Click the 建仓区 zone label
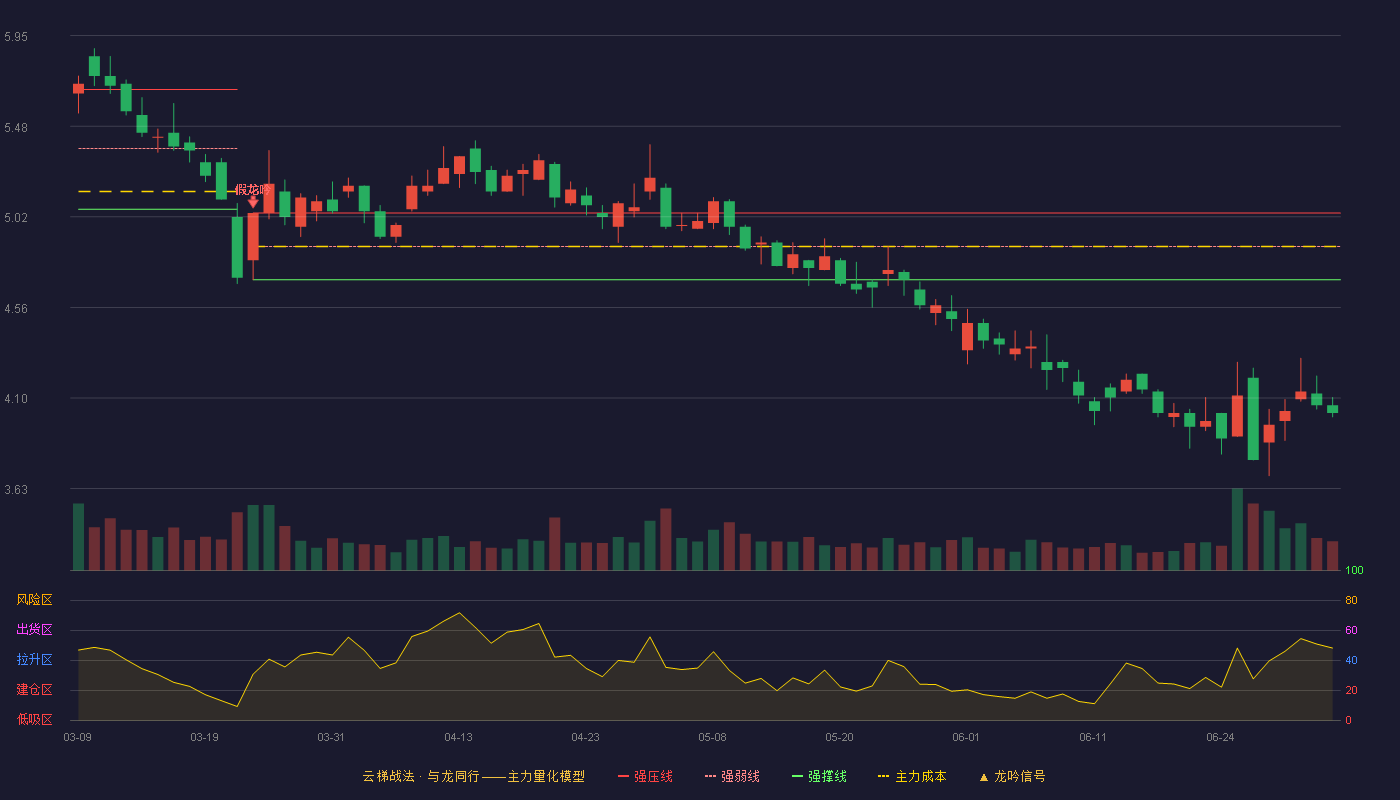1400x800 pixels. click(34, 690)
